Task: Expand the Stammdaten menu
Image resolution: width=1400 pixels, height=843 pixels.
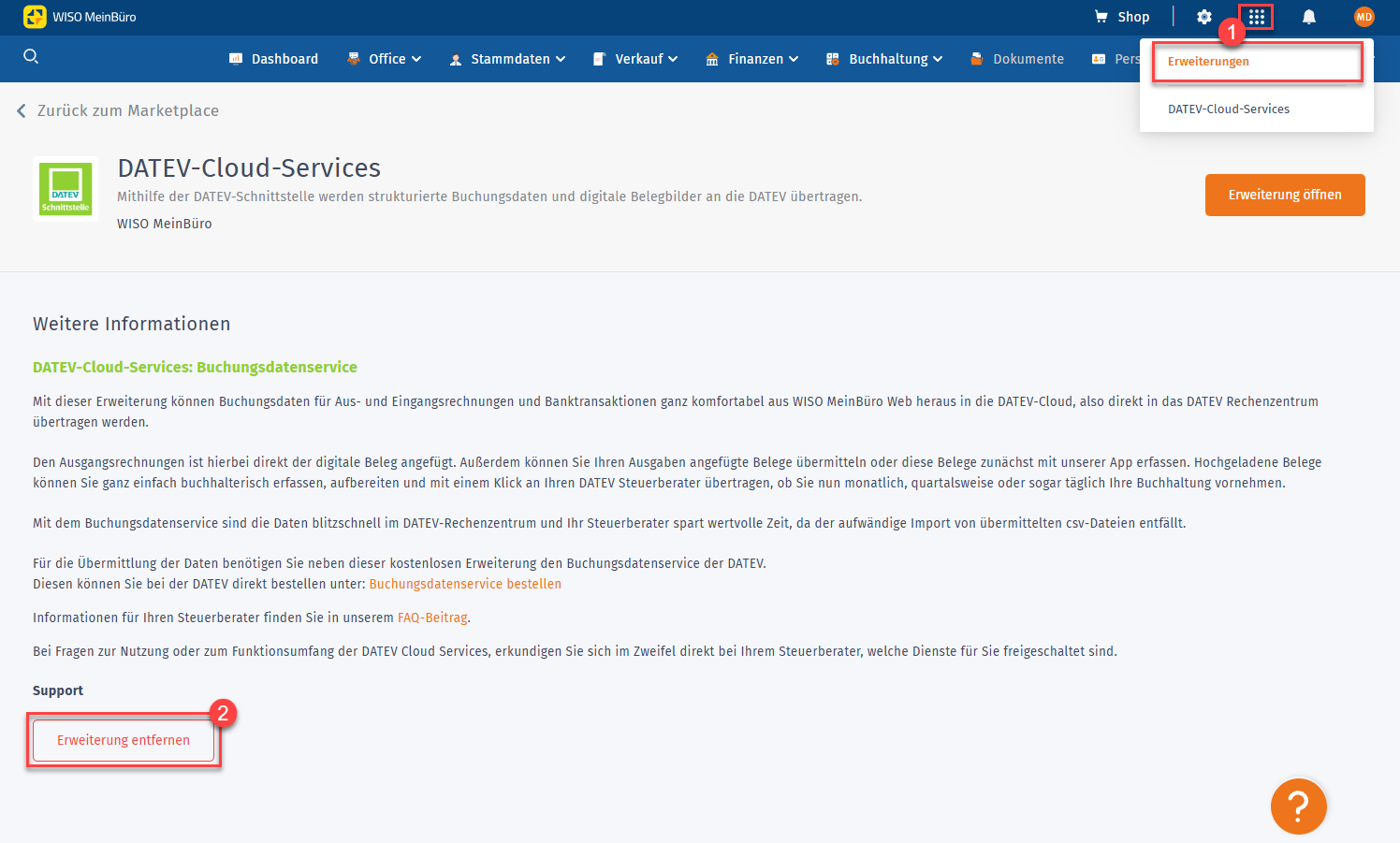Action: [x=507, y=59]
